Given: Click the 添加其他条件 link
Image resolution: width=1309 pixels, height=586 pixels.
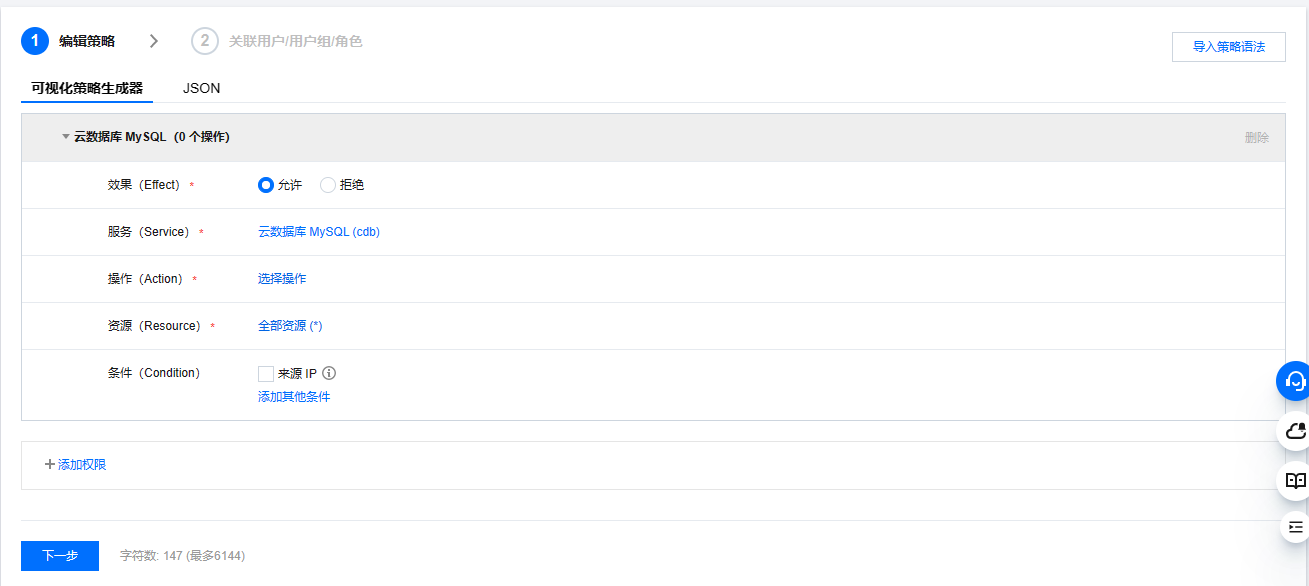Looking at the screenshot, I should coord(294,397).
